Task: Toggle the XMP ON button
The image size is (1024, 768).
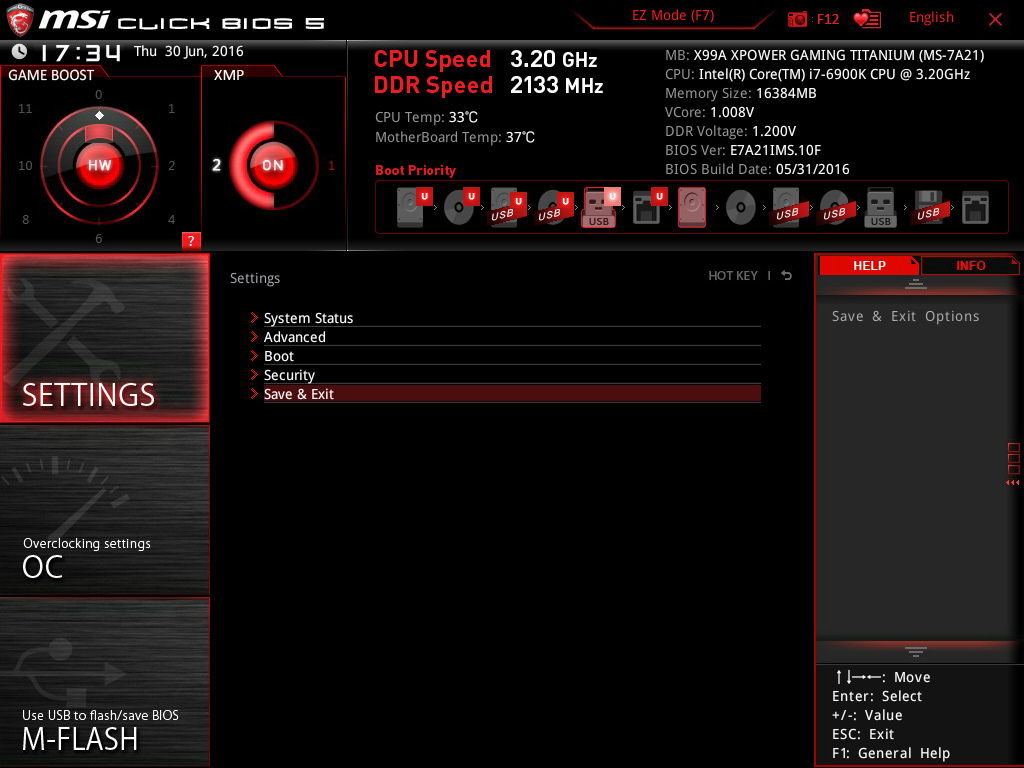Action: [x=272, y=165]
